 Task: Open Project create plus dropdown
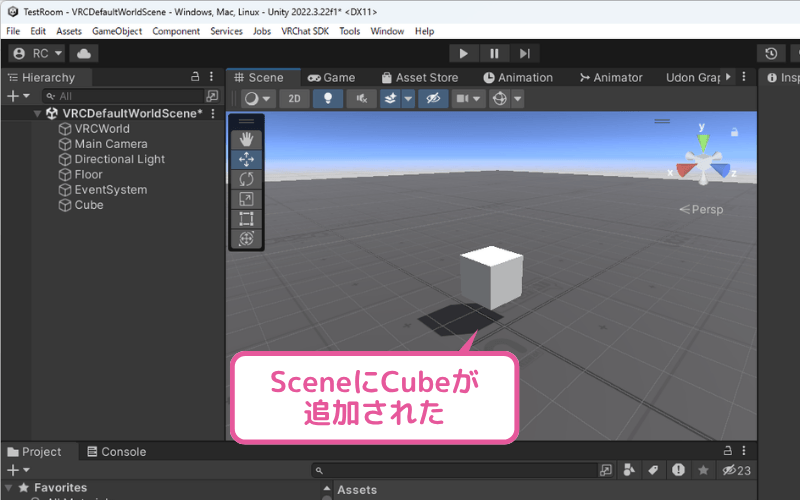click(x=18, y=470)
